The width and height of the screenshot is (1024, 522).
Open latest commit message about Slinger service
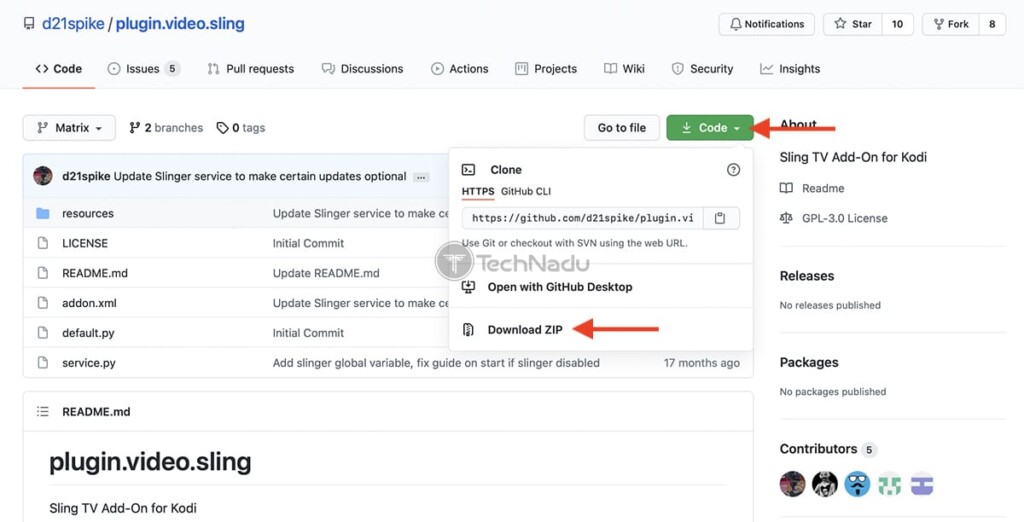pos(260,176)
